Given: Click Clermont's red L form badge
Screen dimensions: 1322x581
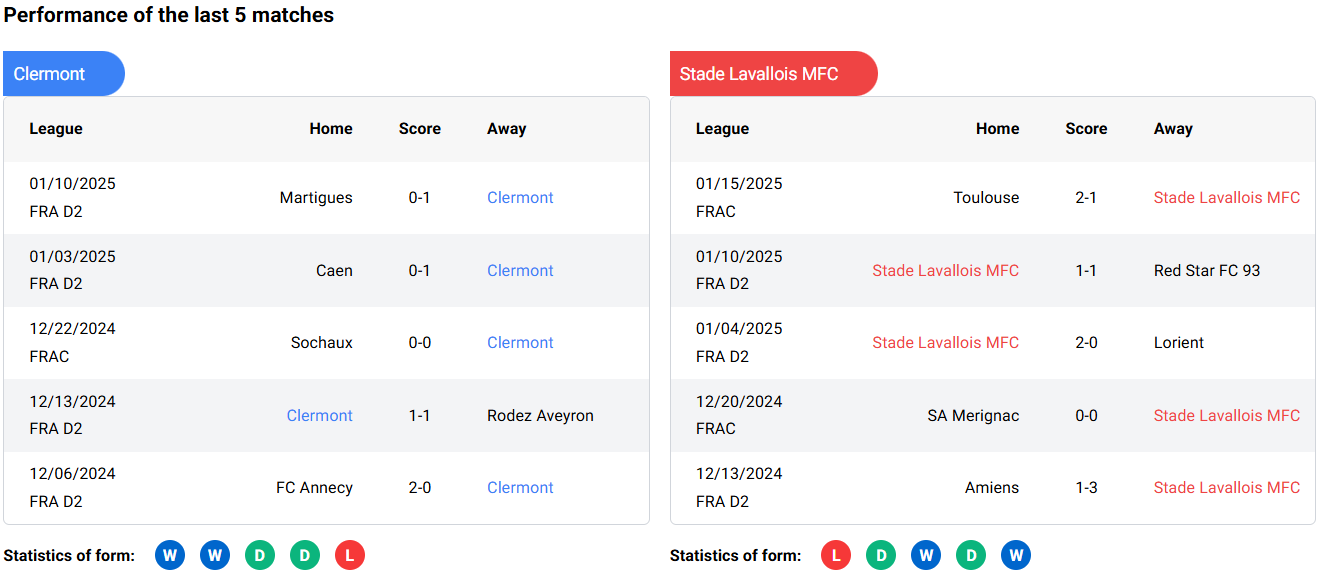Looking at the screenshot, I should [350, 555].
